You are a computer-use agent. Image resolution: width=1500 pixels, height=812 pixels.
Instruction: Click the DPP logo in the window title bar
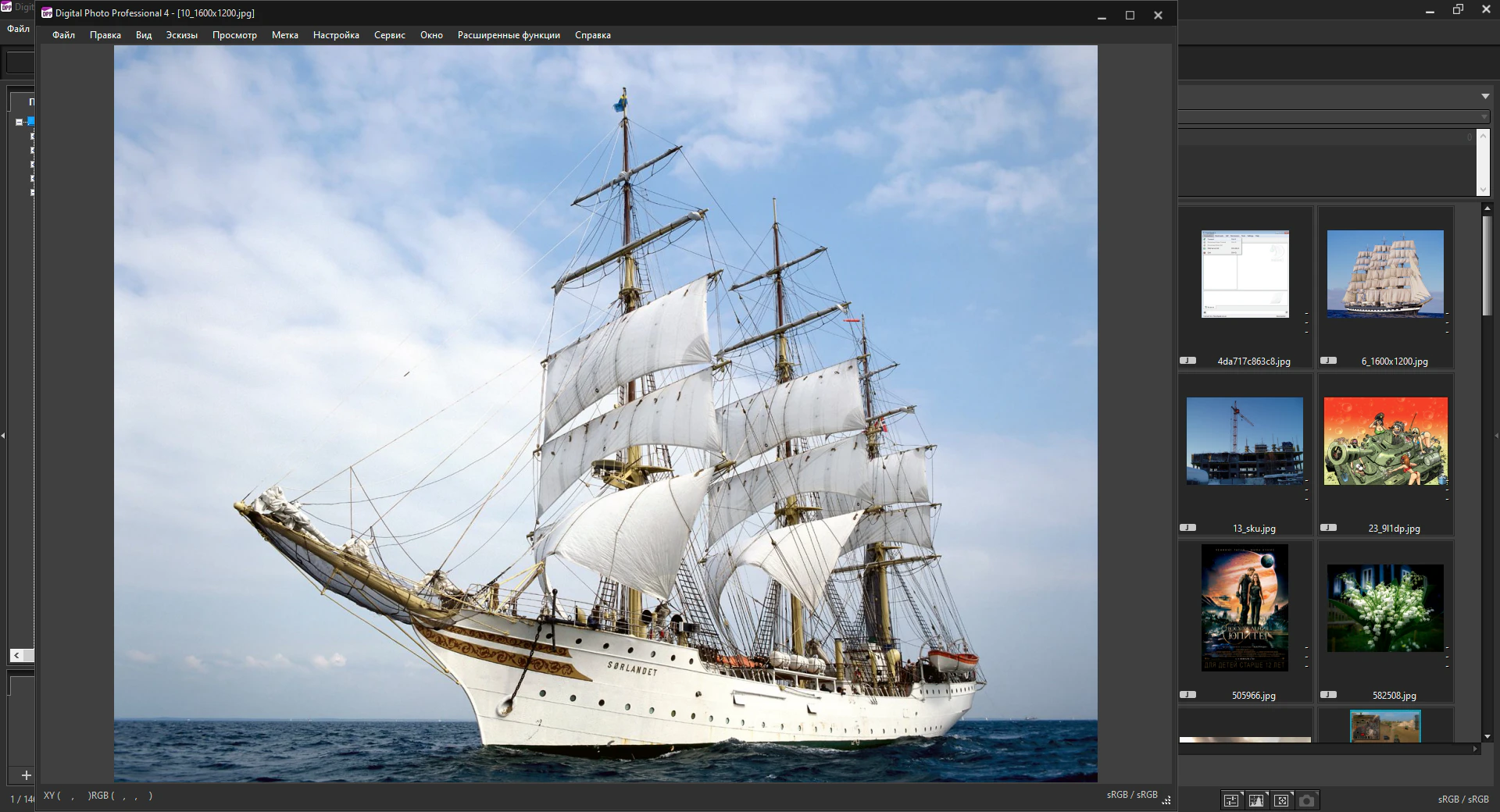pyautogui.click(x=48, y=13)
